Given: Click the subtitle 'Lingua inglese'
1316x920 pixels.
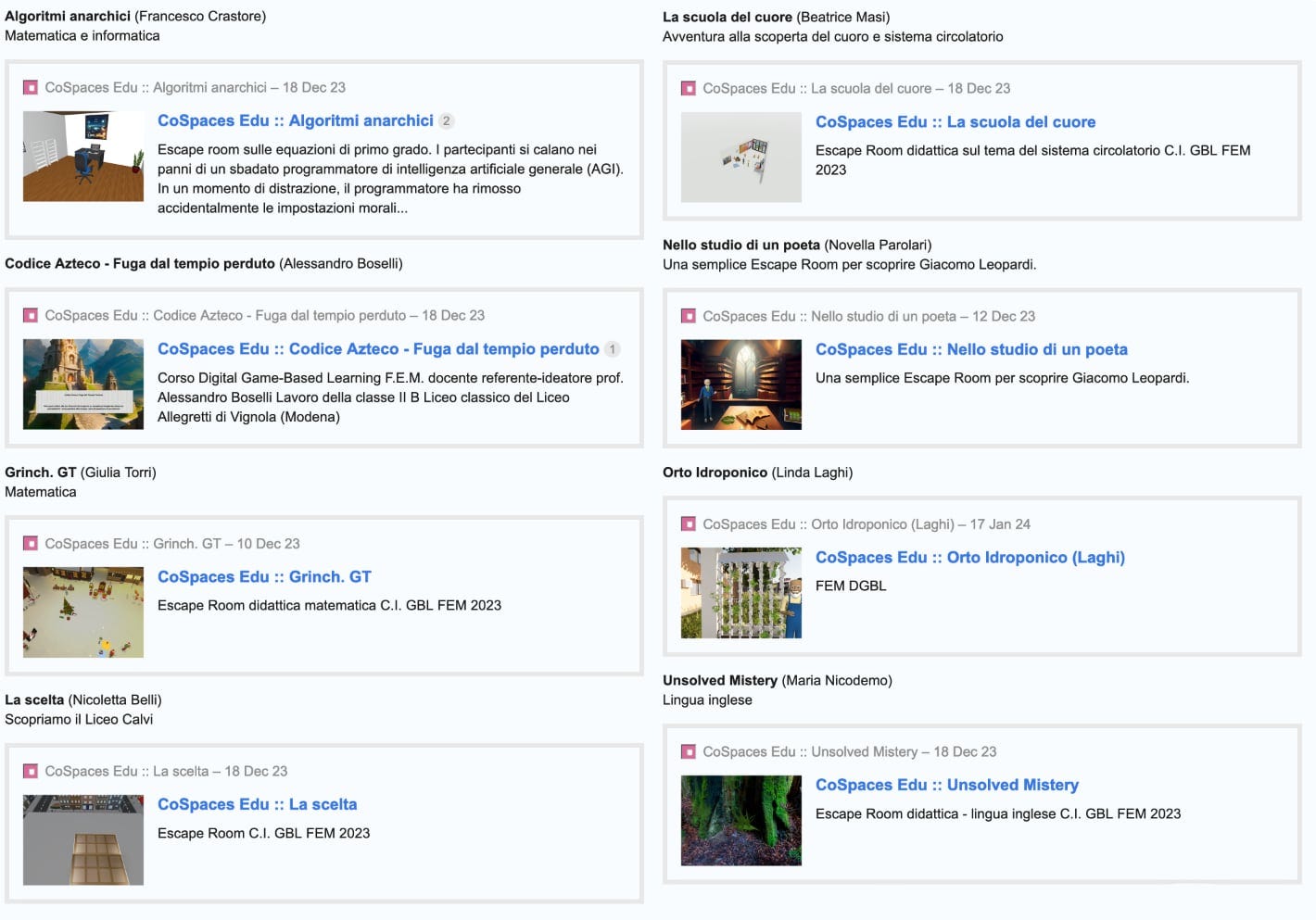Looking at the screenshot, I should pos(707,700).
